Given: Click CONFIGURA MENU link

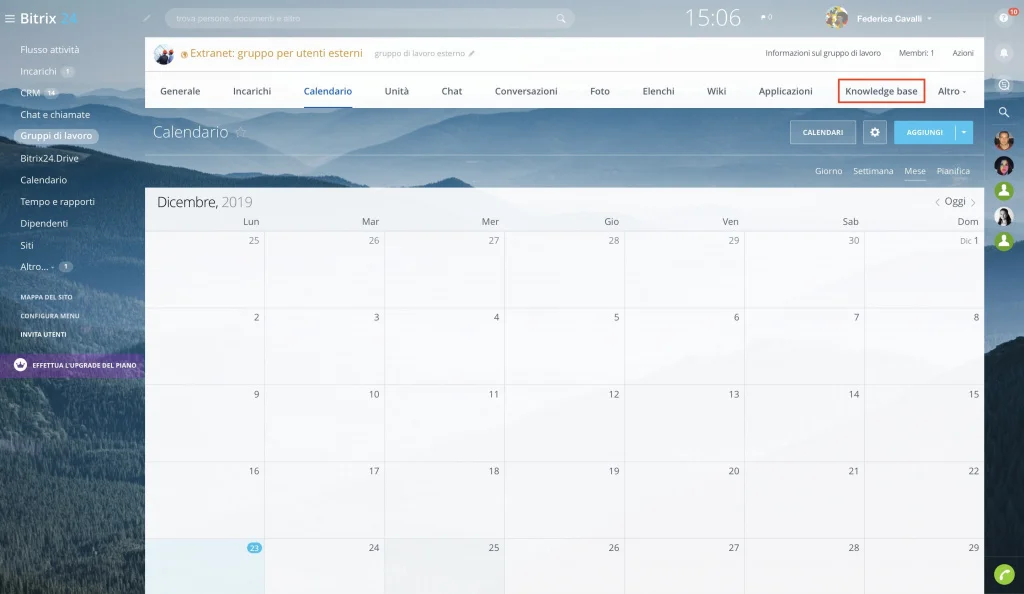Looking at the screenshot, I should (50, 316).
